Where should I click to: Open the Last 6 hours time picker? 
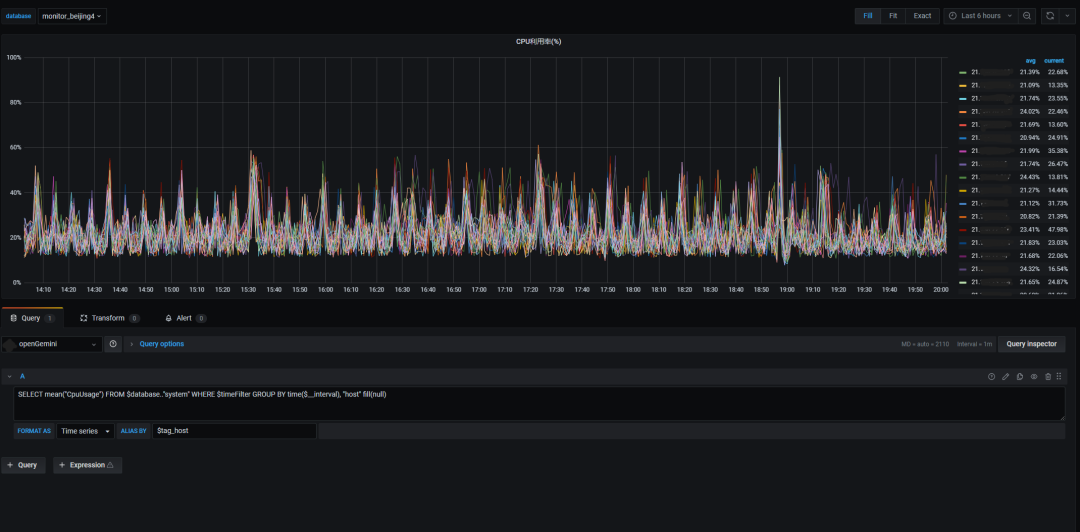(980, 16)
